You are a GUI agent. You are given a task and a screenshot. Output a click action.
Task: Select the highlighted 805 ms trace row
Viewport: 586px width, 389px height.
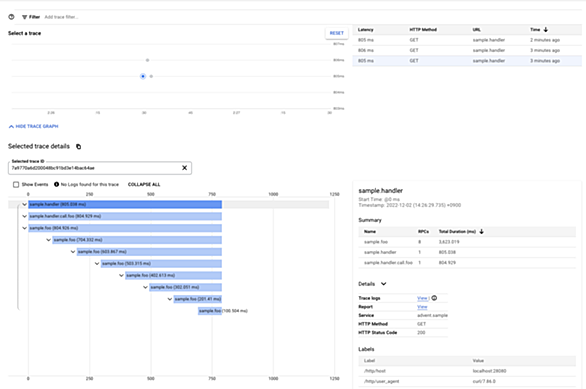467,61
